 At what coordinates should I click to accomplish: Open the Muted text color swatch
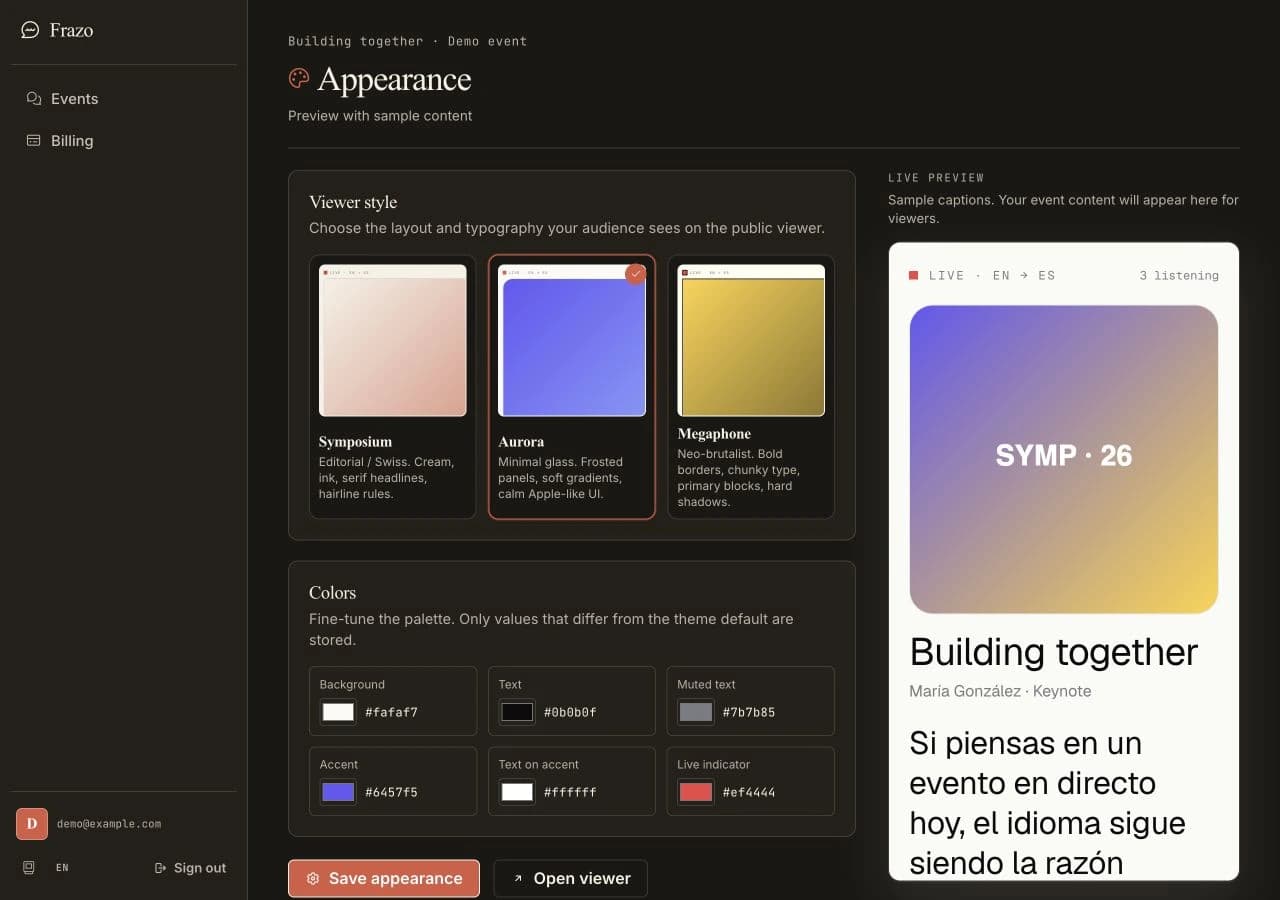pyautogui.click(x=695, y=712)
